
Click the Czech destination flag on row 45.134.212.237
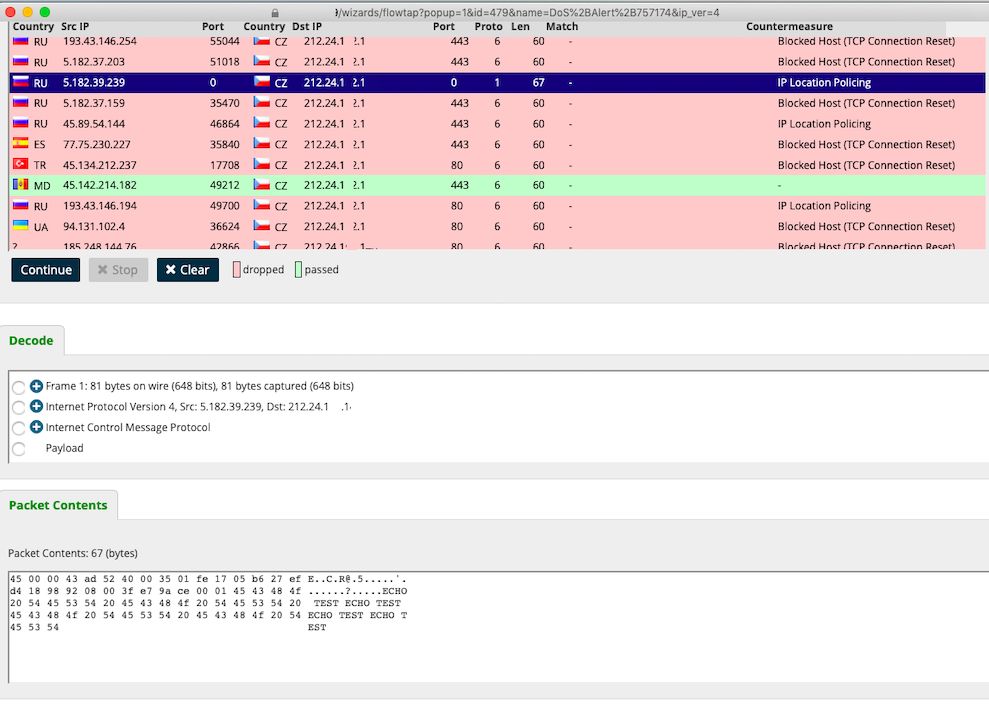point(262,164)
